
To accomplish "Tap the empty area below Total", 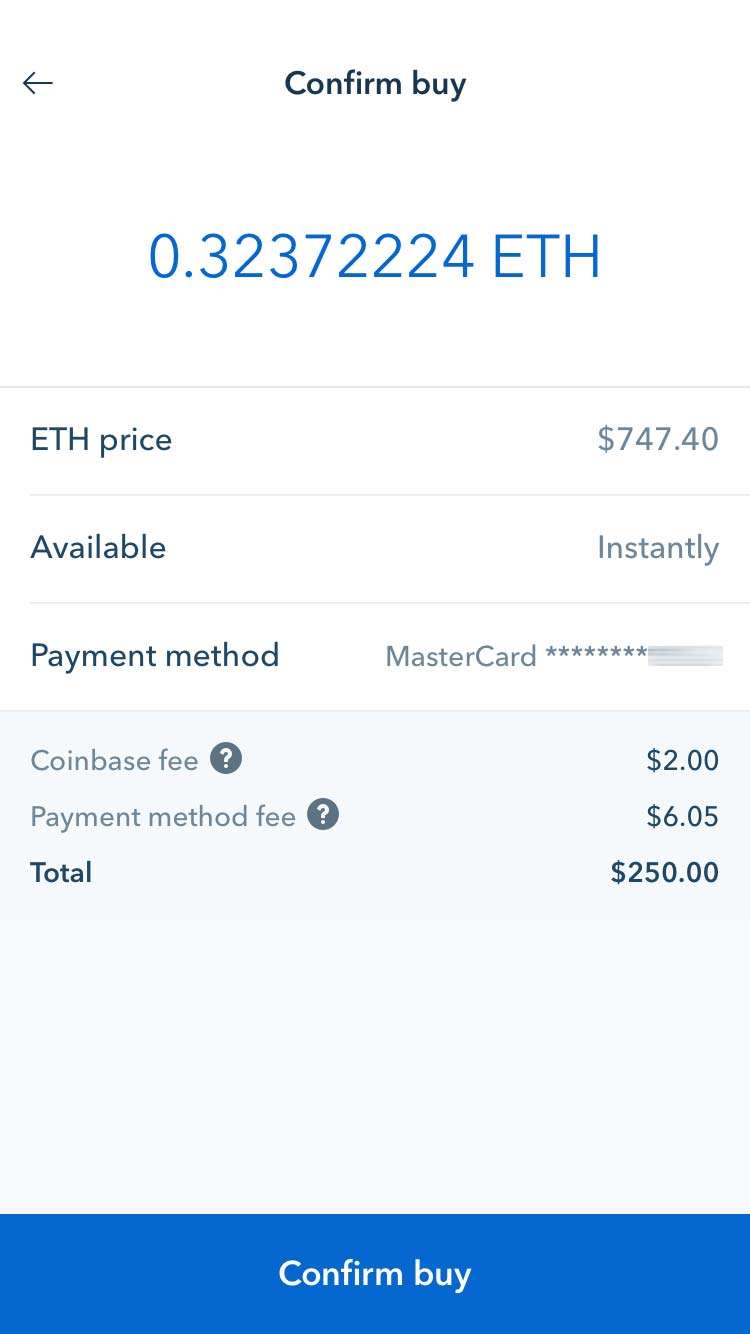I will tap(375, 1050).
